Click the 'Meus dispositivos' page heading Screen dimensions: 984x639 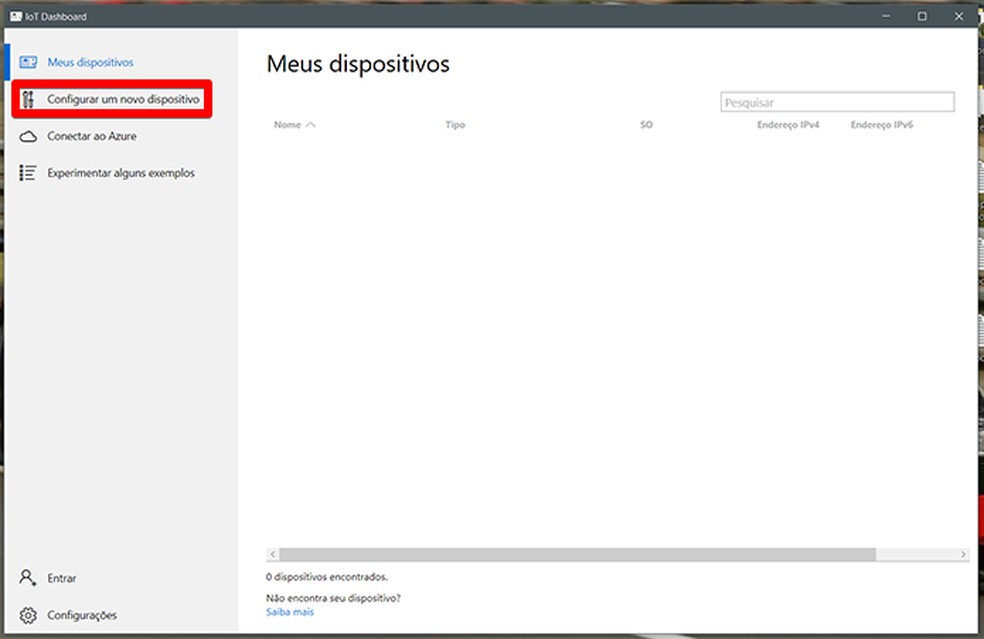pyautogui.click(x=358, y=64)
